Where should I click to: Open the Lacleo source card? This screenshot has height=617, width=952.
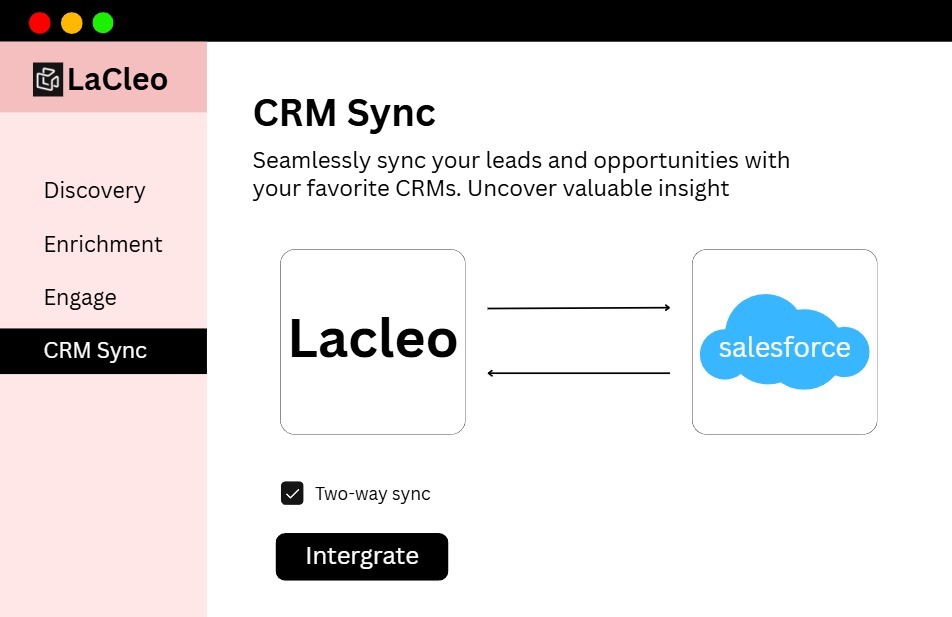click(372, 341)
